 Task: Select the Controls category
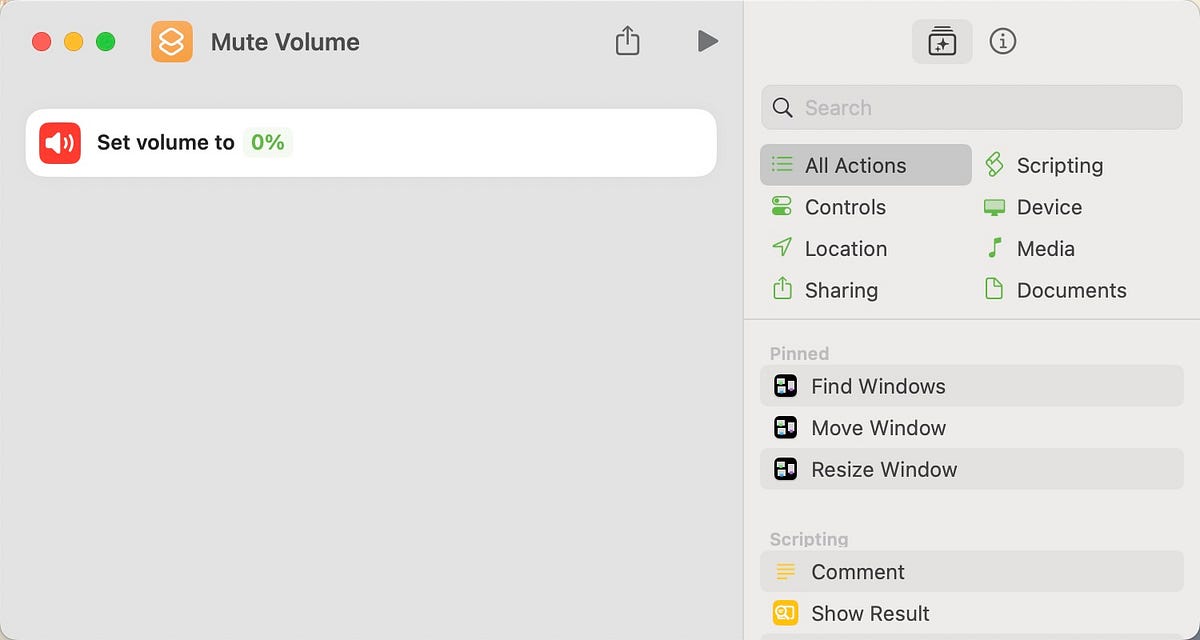pyautogui.click(x=845, y=207)
